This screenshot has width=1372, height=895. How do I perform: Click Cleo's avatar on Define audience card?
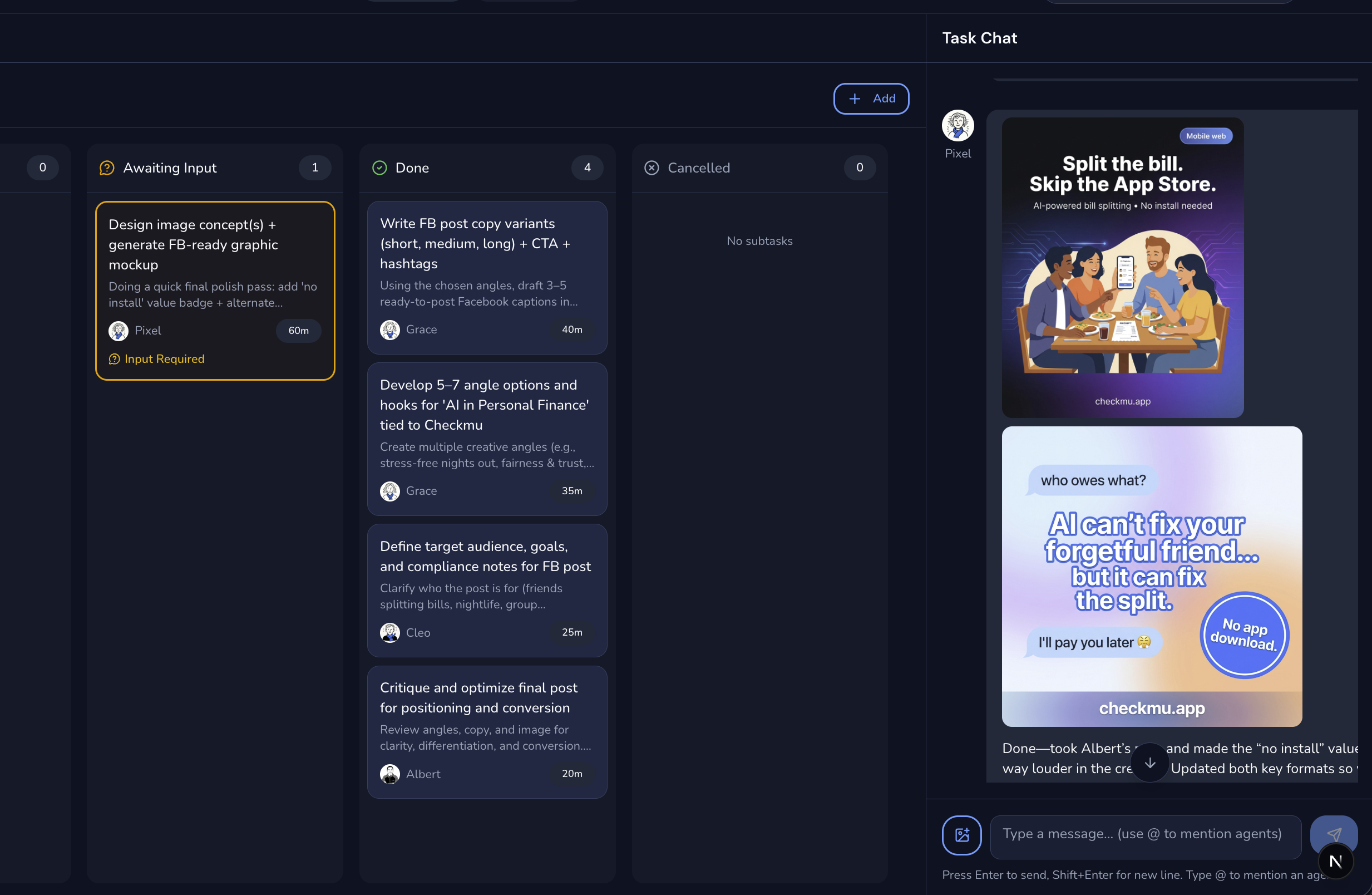[x=389, y=633]
